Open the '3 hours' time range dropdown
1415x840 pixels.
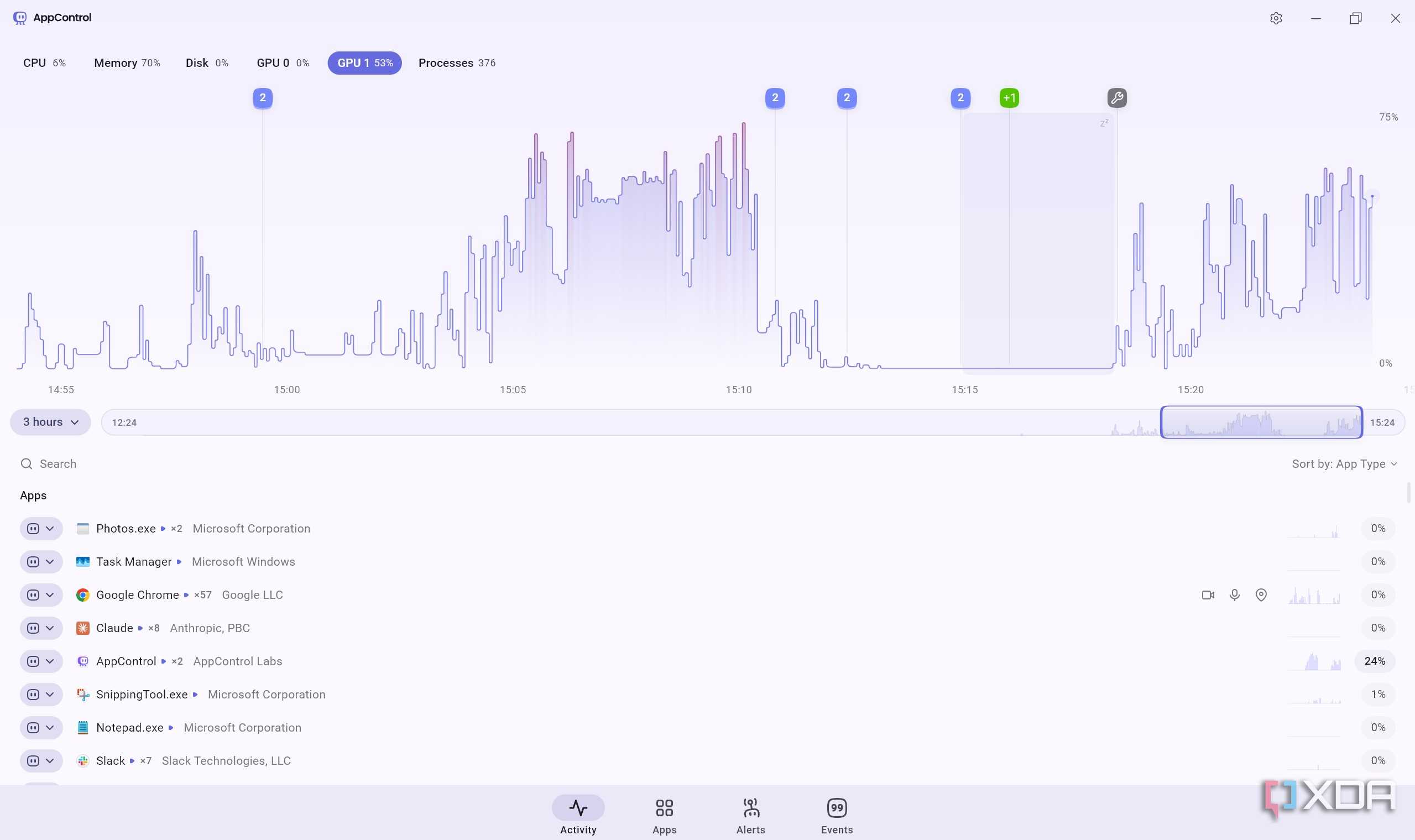click(50, 422)
